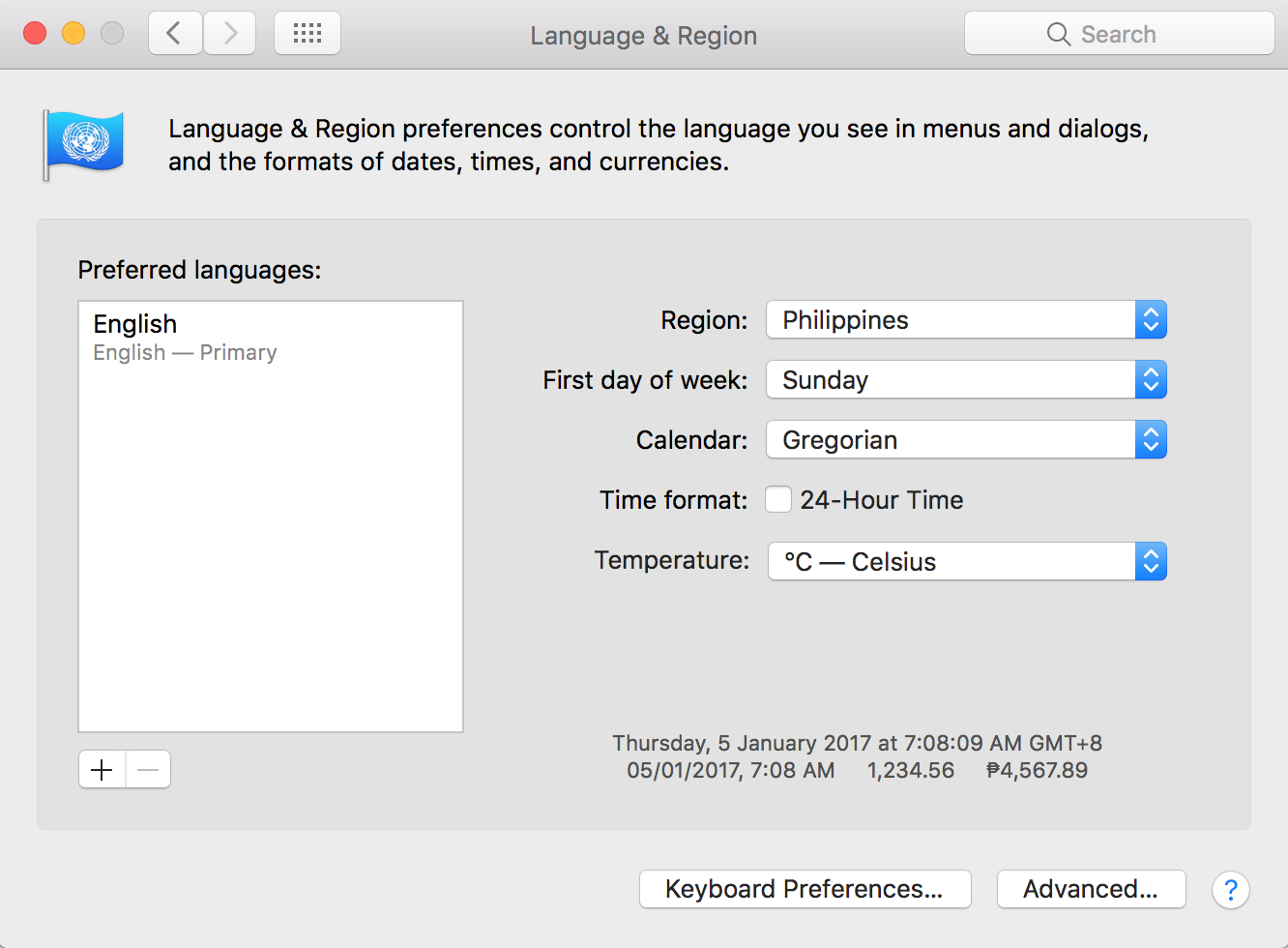Open help with the question mark button
This screenshot has height=948, width=1288.
(x=1231, y=890)
